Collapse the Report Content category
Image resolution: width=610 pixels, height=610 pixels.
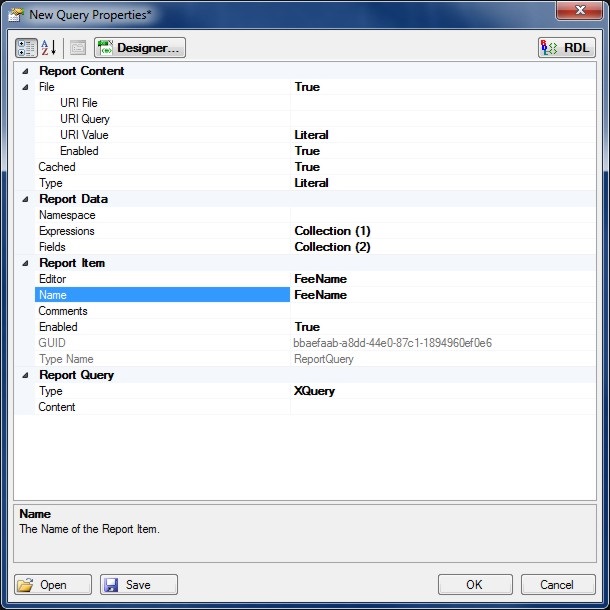tap(24, 72)
